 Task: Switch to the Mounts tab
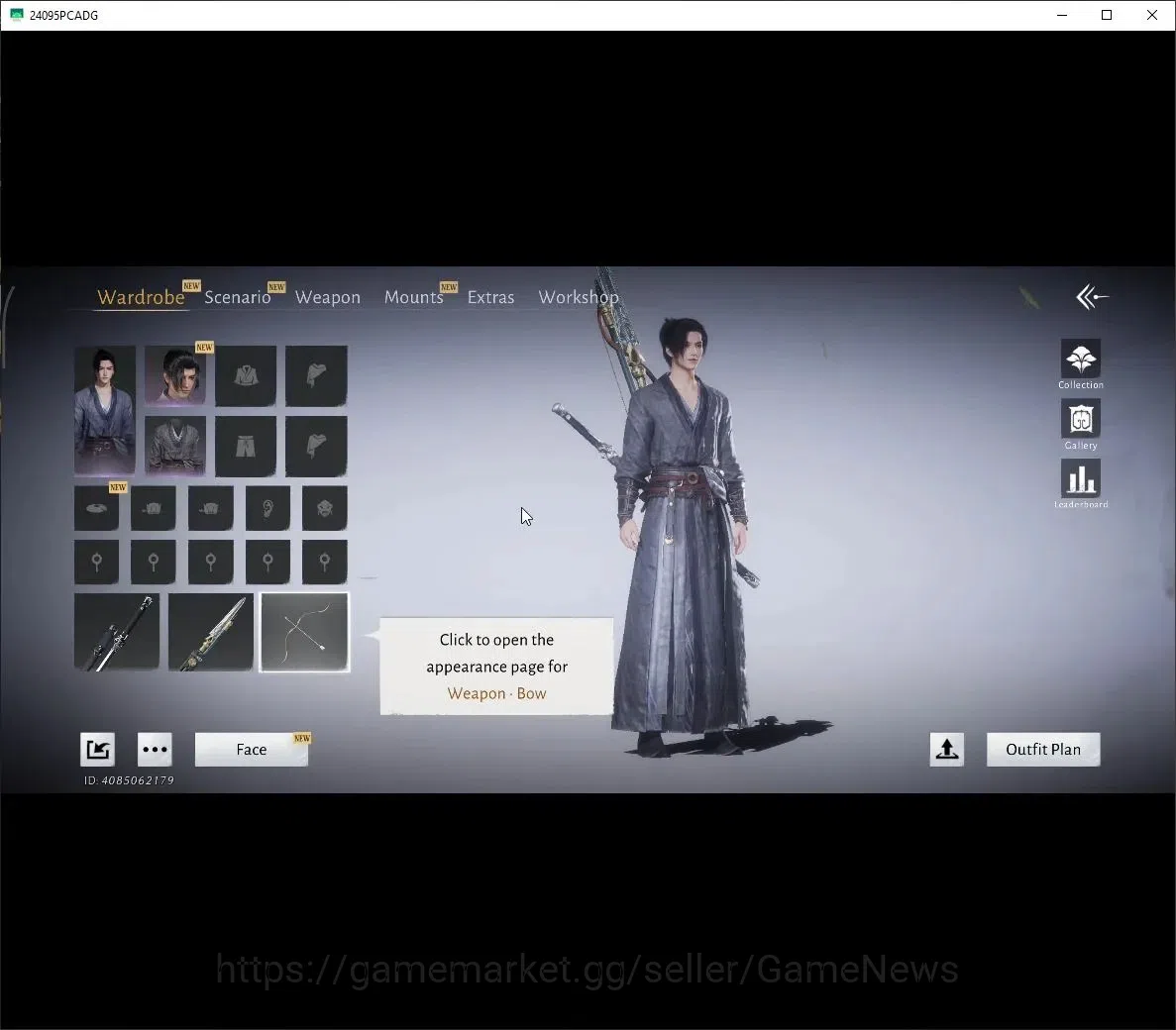pos(414,297)
